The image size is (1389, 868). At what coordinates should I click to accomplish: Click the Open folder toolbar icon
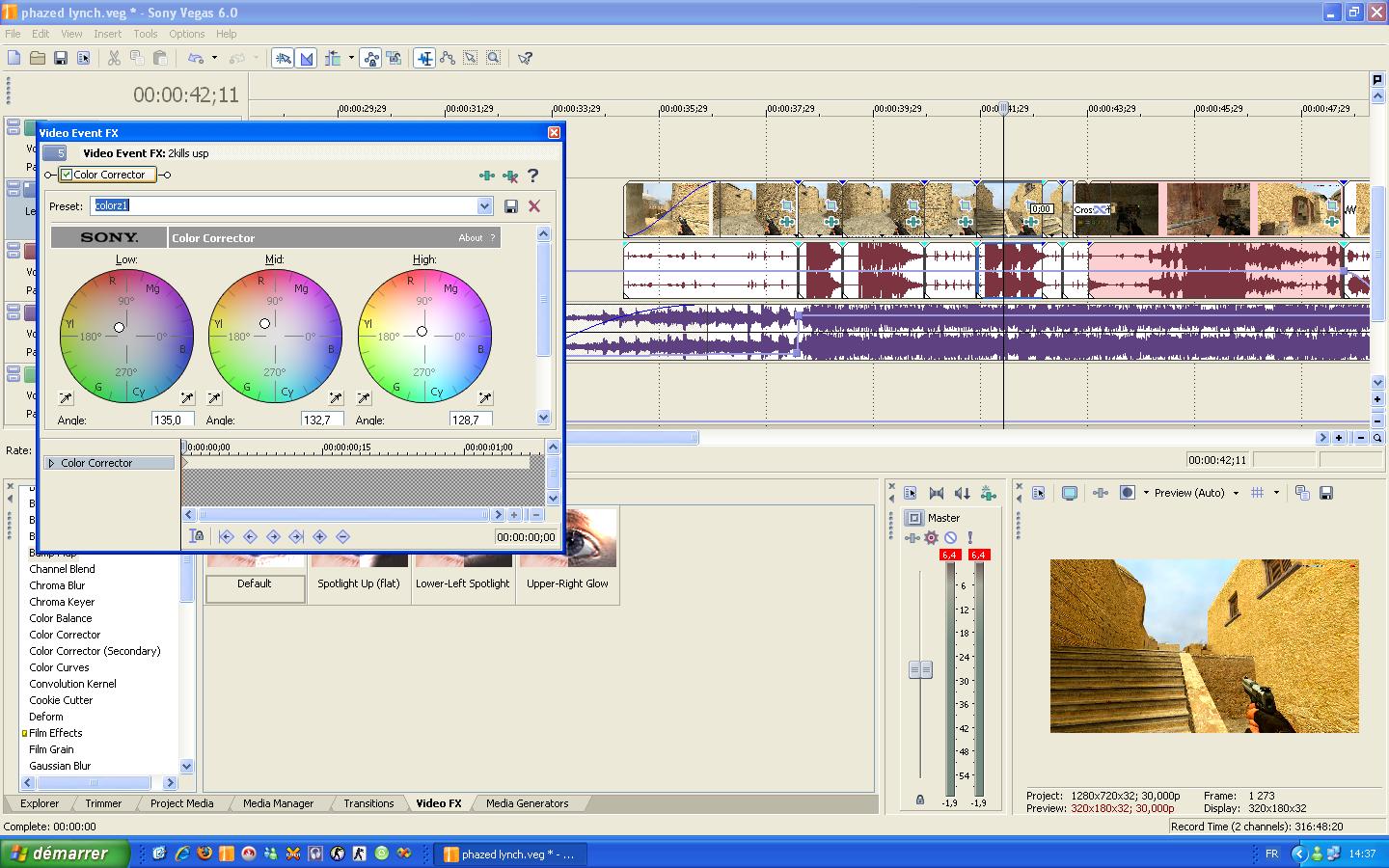[38, 58]
